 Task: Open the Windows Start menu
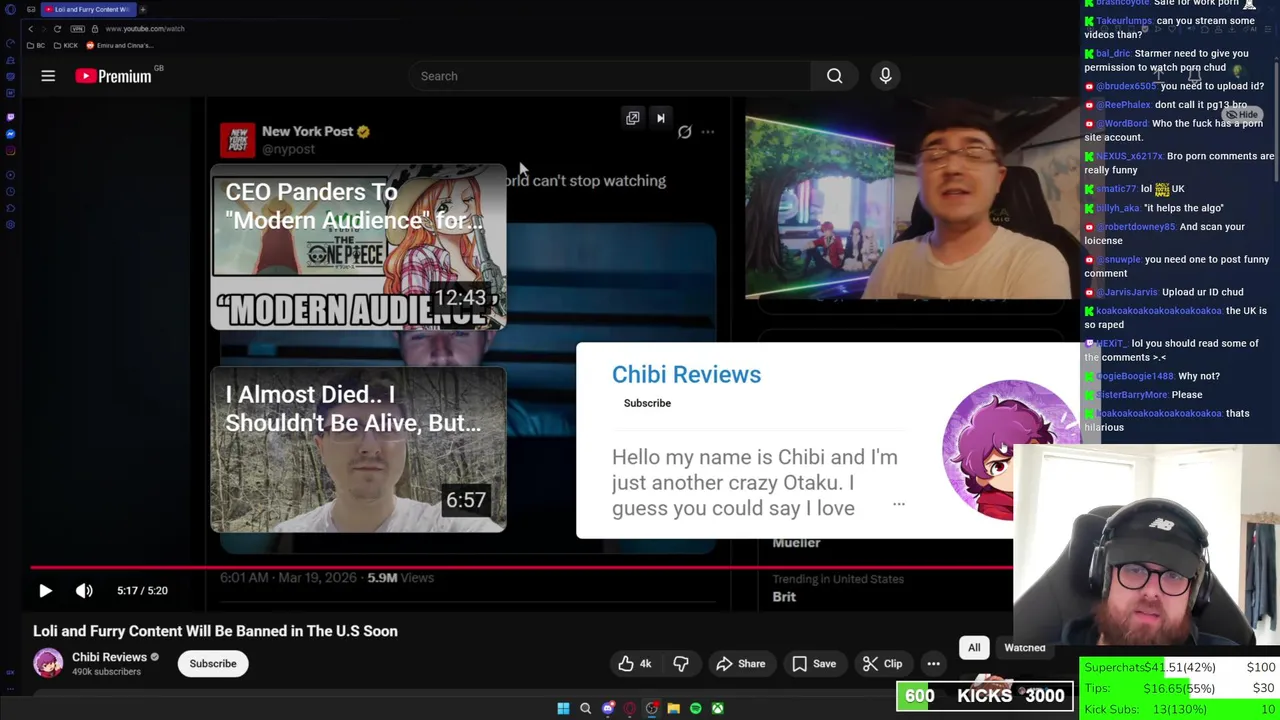pyautogui.click(x=563, y=708)
